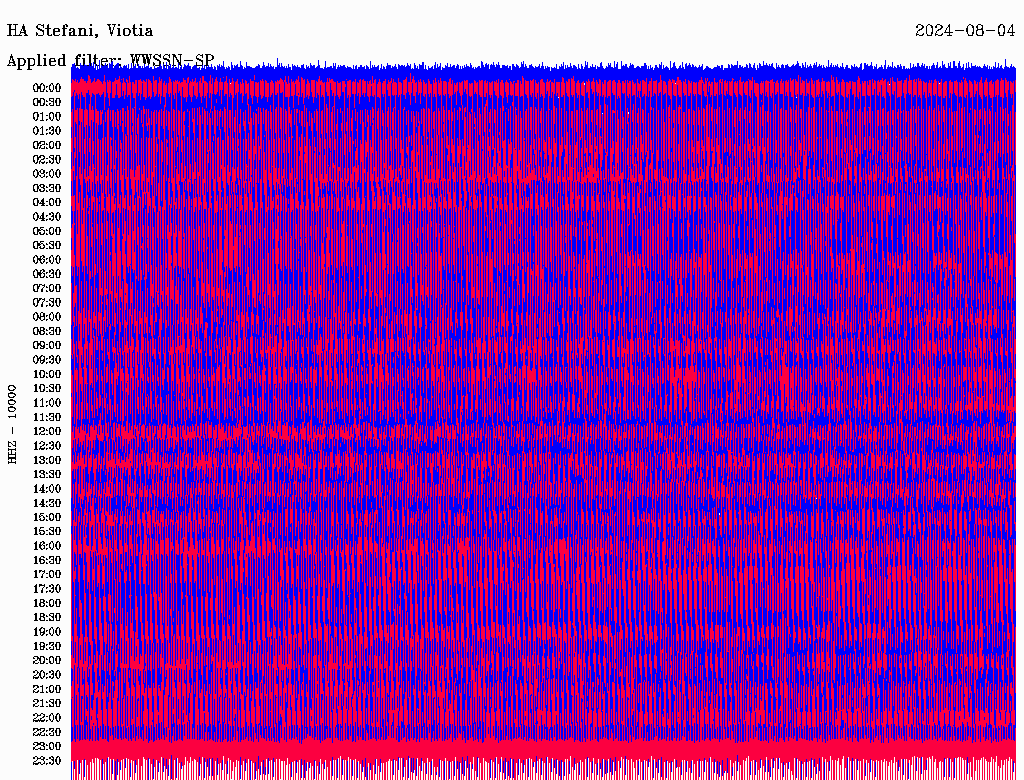Select the 21:00 time label

[x=47, y=689]
